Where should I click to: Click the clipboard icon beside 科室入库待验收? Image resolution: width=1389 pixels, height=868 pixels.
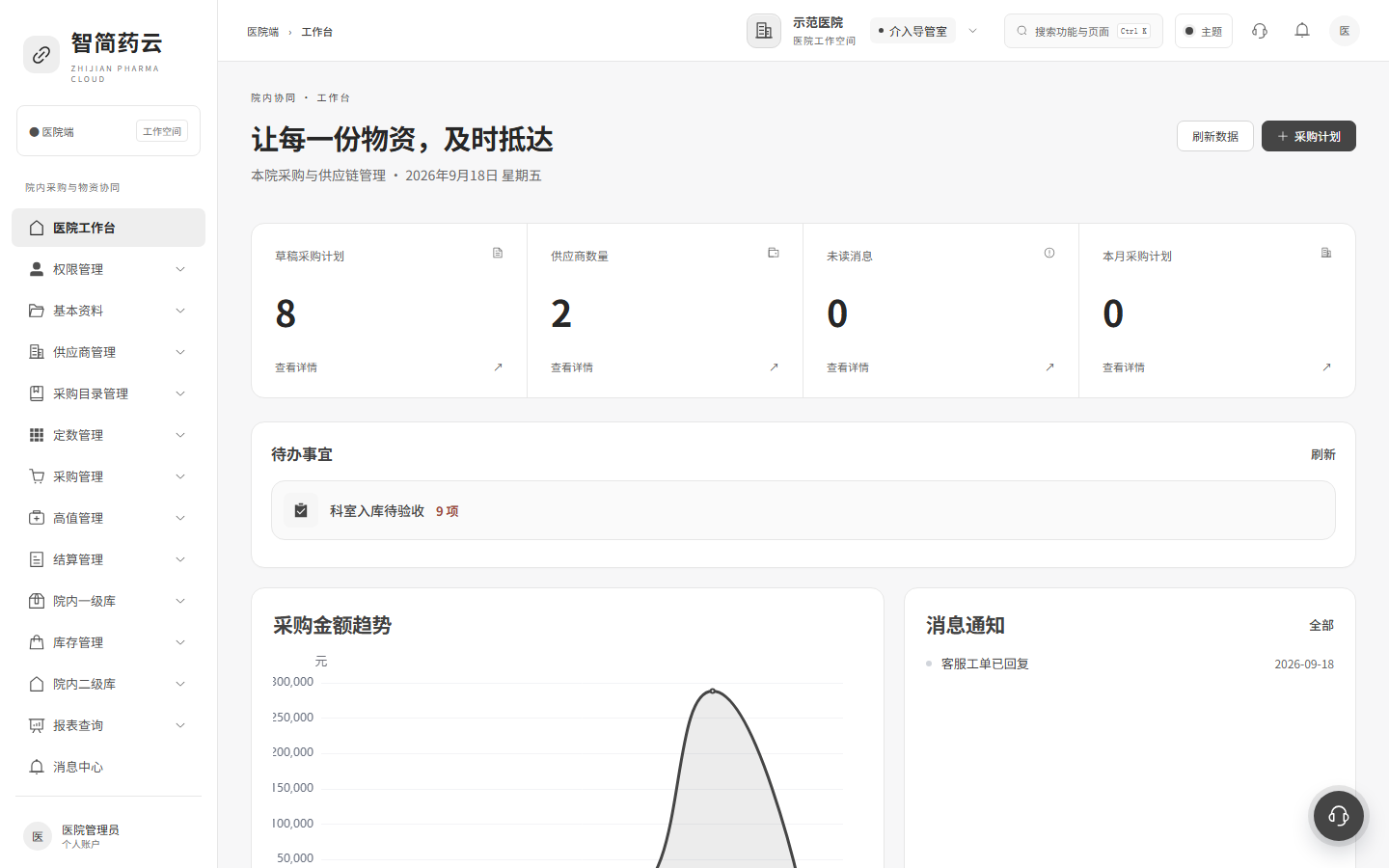[301, 510]
